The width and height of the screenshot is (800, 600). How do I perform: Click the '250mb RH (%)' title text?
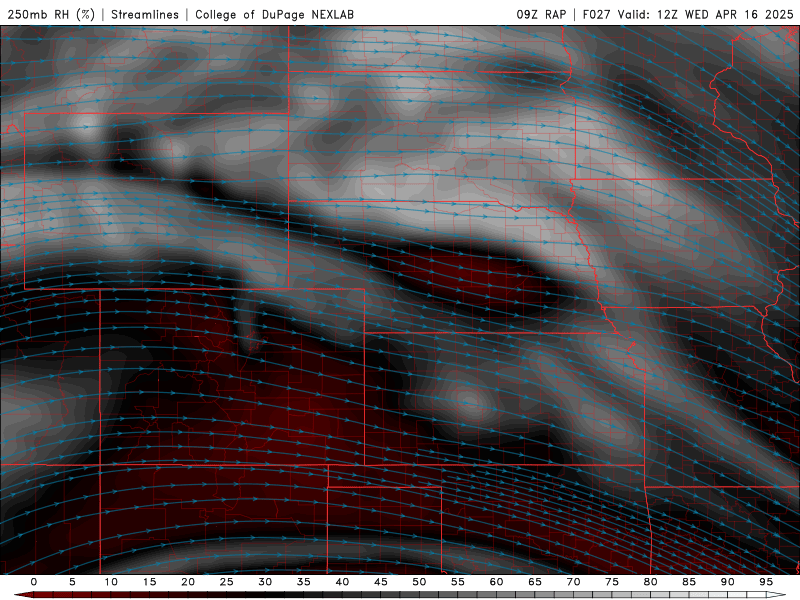pos(51,14)
